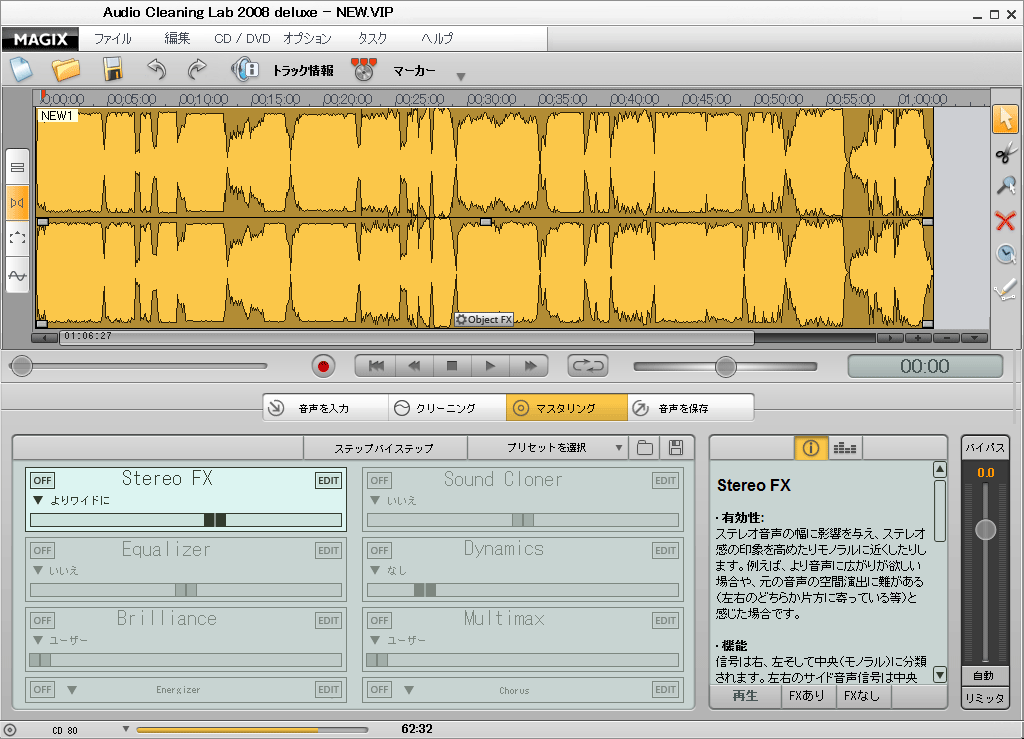Select the scissors cut tool
This screenshot has width=1024, height=739.
pos(1006,153)
